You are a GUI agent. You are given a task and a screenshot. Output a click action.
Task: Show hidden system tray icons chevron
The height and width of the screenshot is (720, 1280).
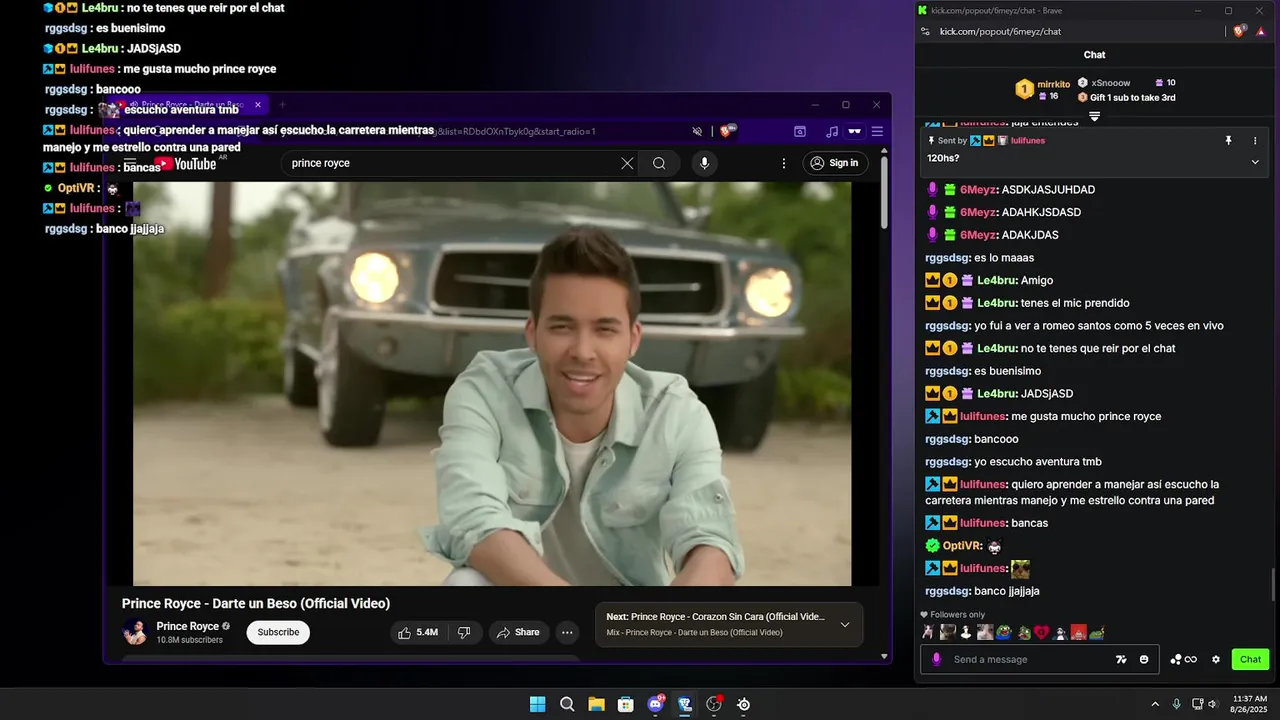tap(1155, 704)
